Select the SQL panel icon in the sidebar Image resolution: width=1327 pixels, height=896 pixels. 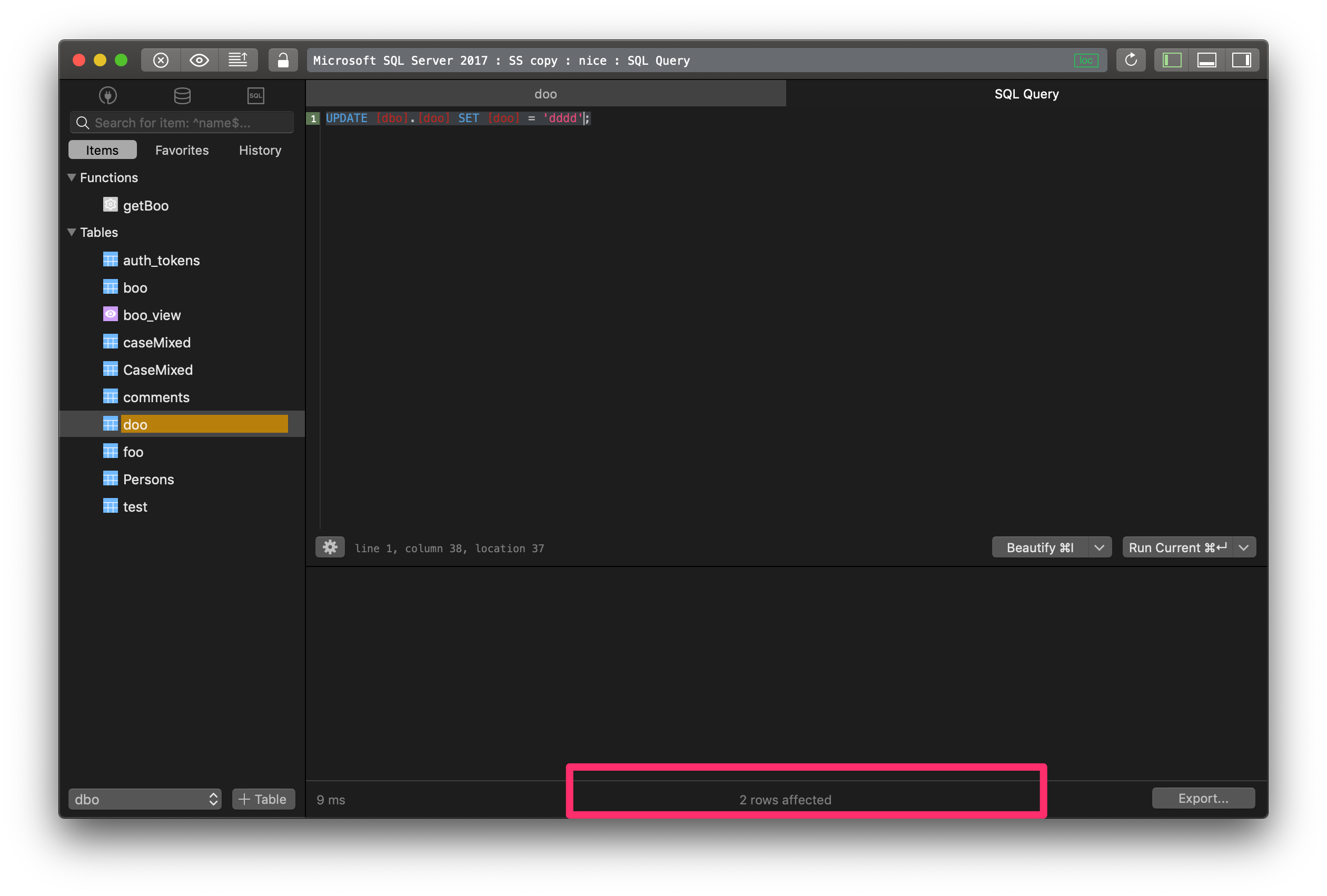click(x=256, y=95)
